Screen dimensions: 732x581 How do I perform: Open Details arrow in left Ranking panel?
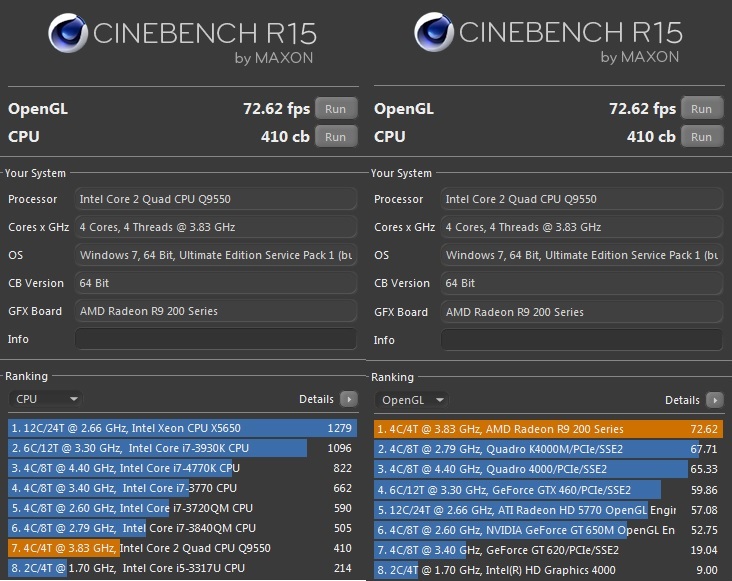pos(349,399)
